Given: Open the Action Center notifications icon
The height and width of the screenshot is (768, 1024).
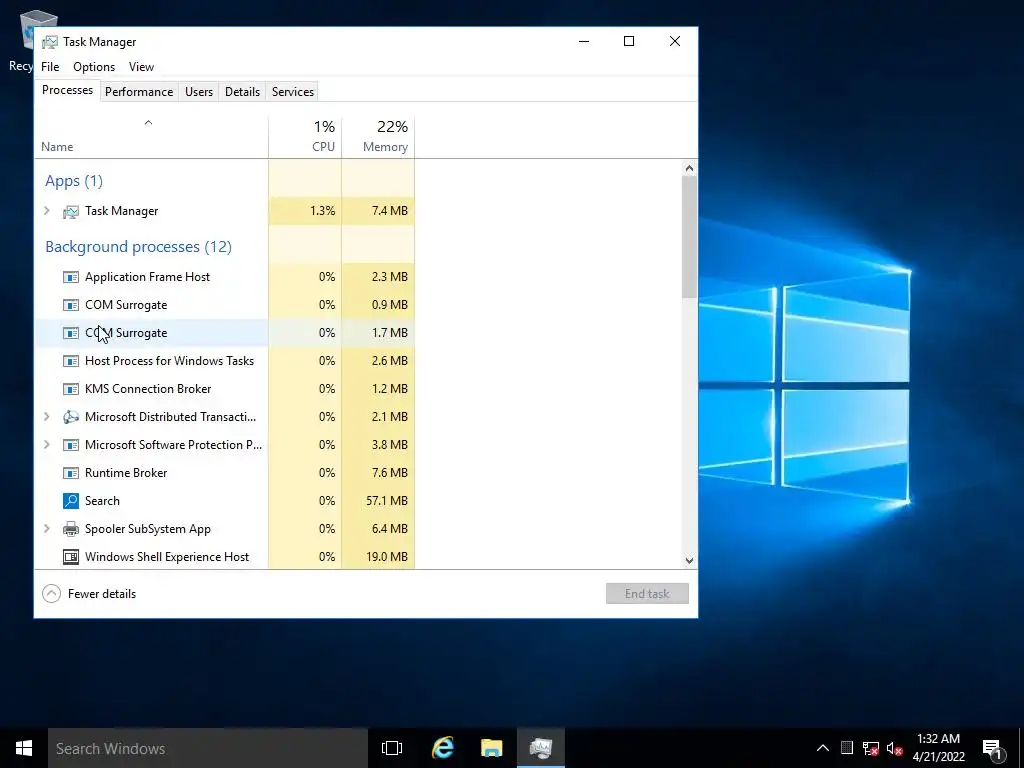Looking at the screenshot, I should click(x=993, y=748).
